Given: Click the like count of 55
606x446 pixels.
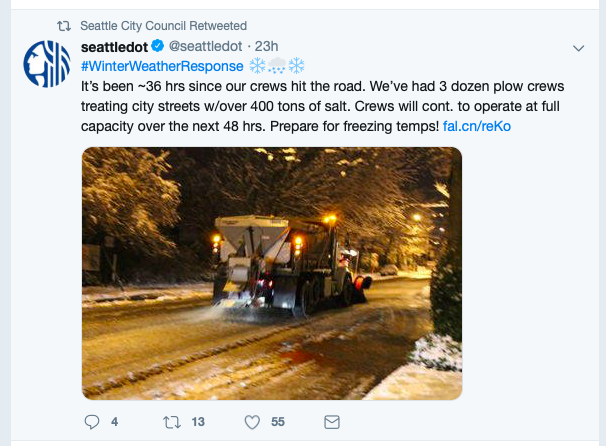Looking at the screenshot, I should click(278, 422).
